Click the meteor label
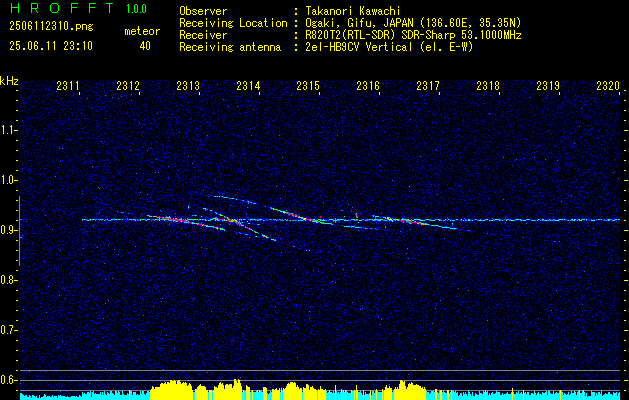This screenshot has height=400, width=629. point(142,31)
